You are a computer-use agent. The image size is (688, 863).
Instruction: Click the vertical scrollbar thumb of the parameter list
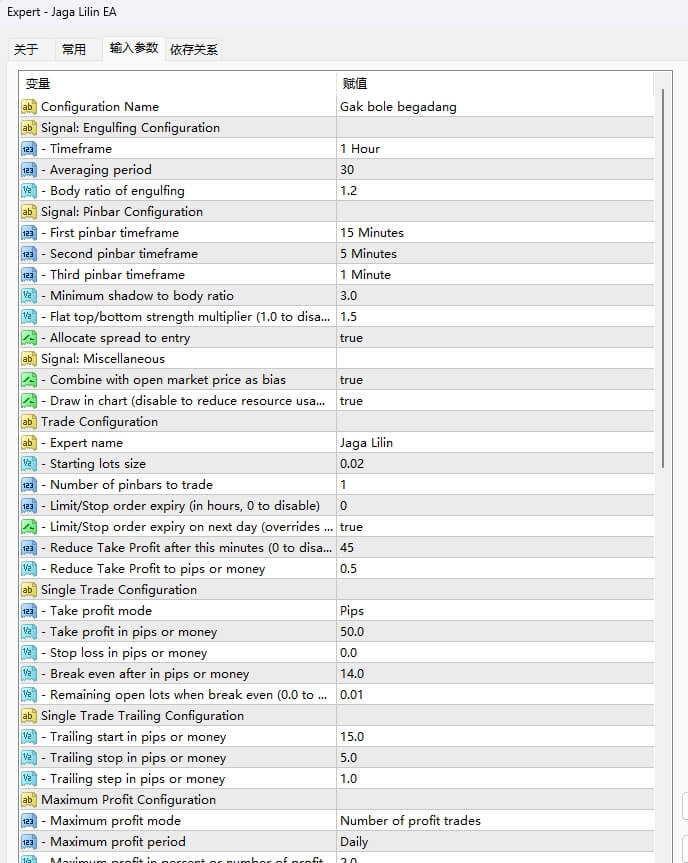pos(663,278)
